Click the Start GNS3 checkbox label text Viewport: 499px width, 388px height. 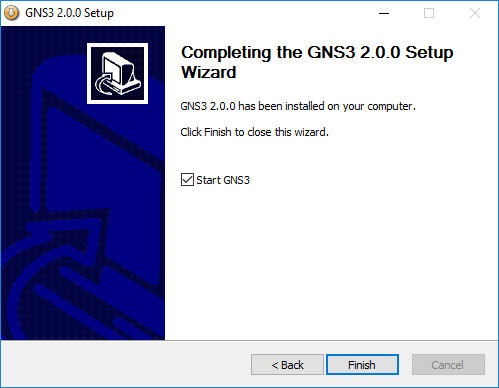click(x=223, y=180)
